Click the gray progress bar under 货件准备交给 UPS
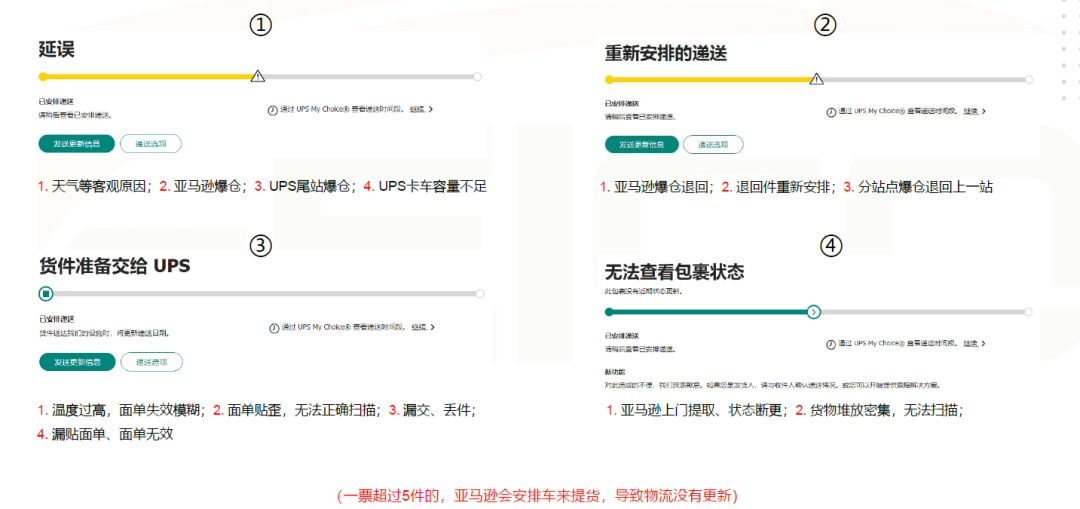The width and height of the screenshot is (1080, 509). coord(265,294)
